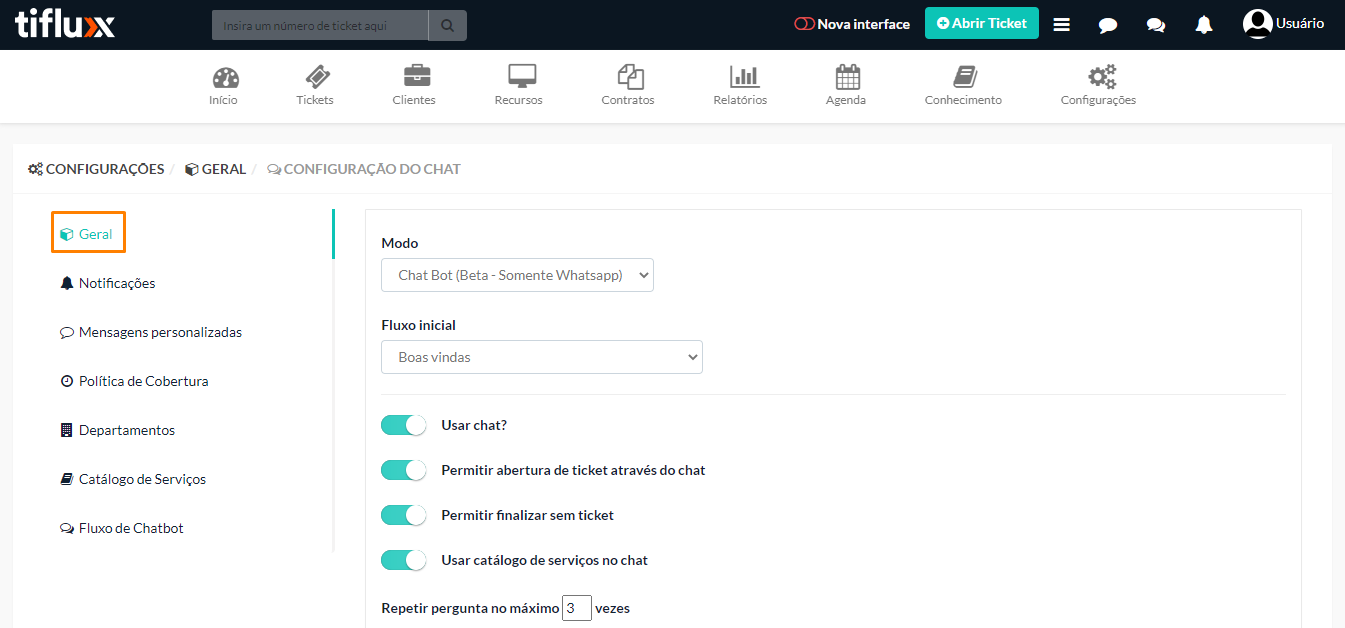Click the Fluxo inicial field label
The image size is (1345, 628).
419,325
